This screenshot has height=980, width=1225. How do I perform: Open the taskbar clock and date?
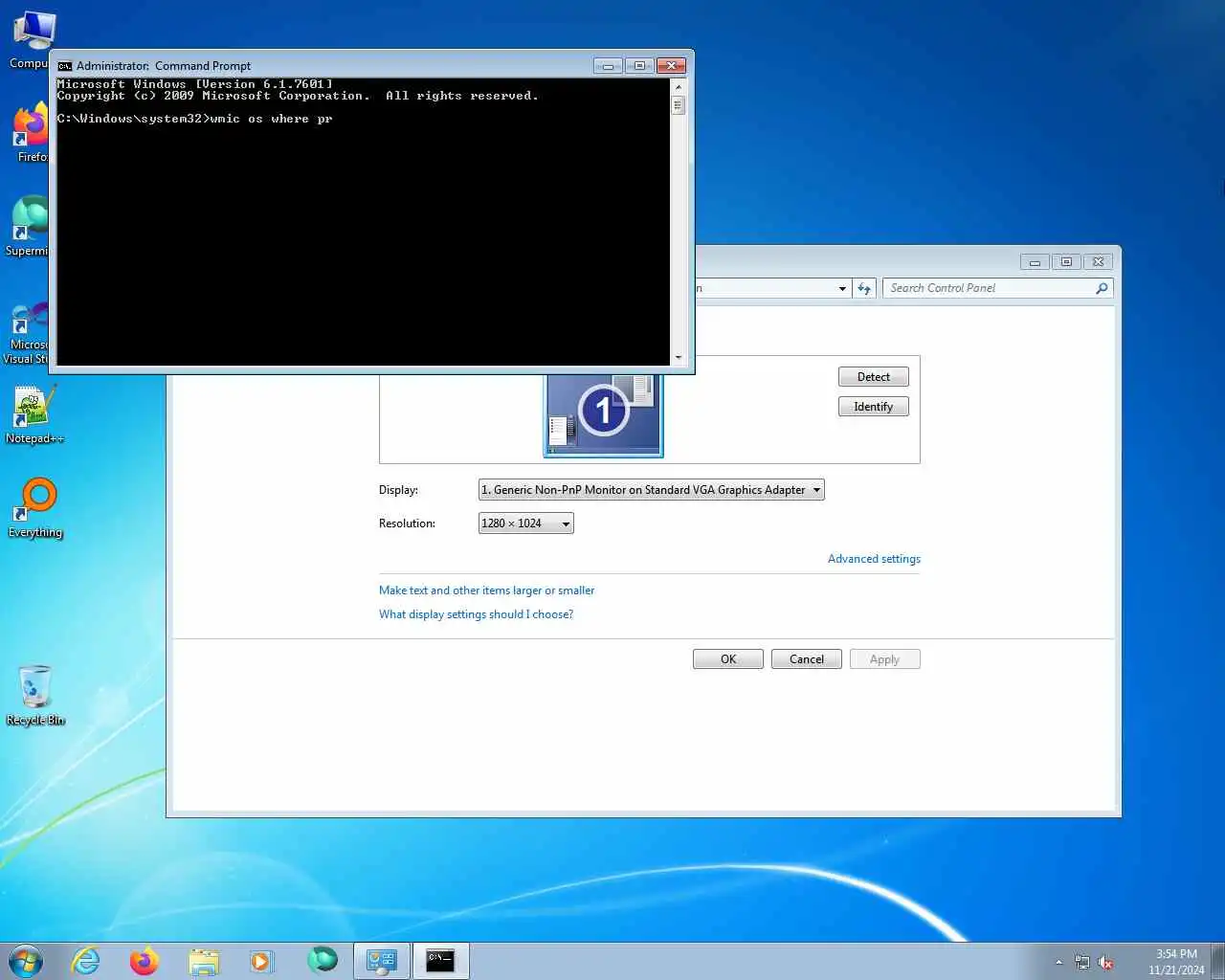pyautogui.click(x=1176, y=962)
